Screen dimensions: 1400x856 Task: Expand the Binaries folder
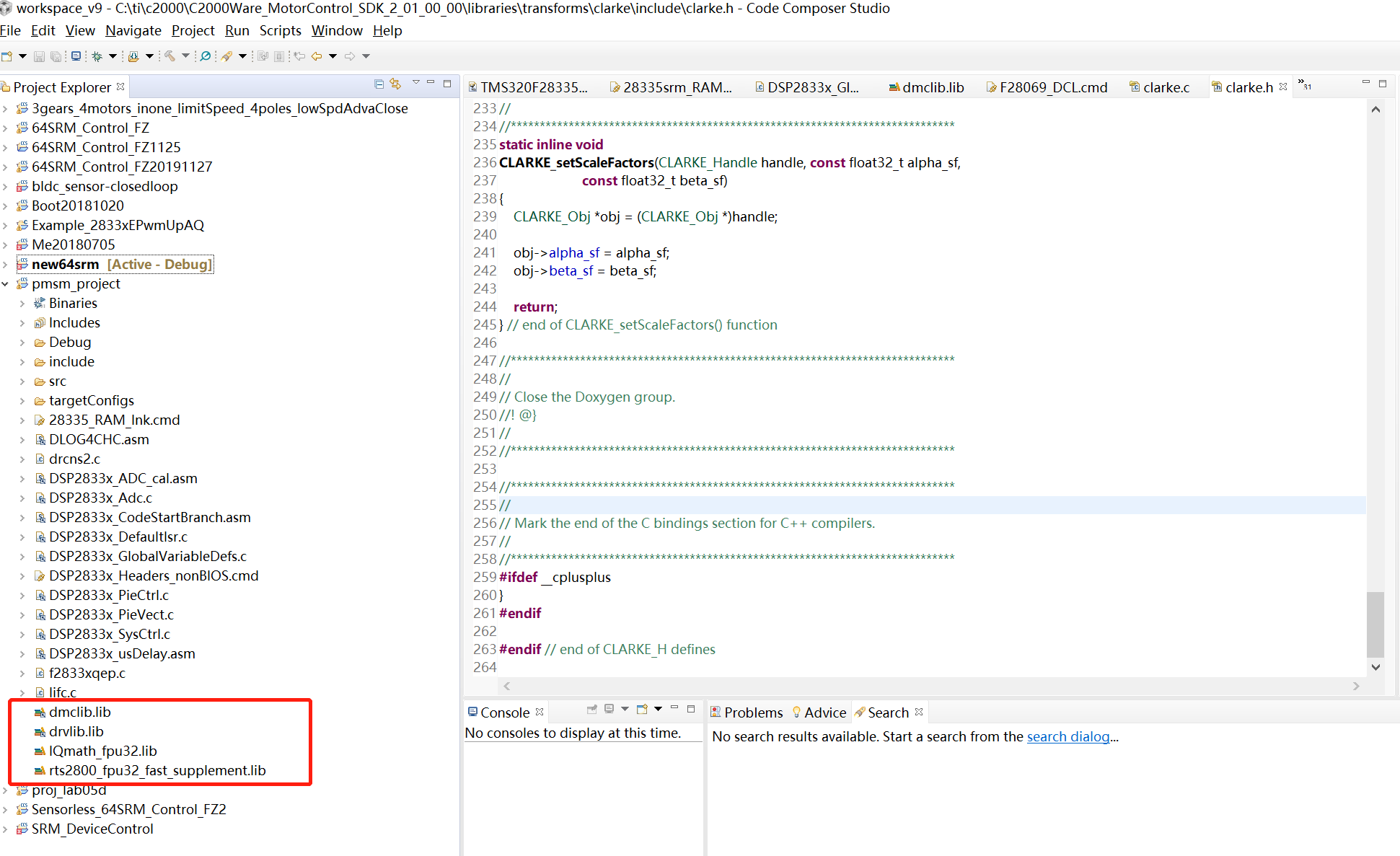22,304
